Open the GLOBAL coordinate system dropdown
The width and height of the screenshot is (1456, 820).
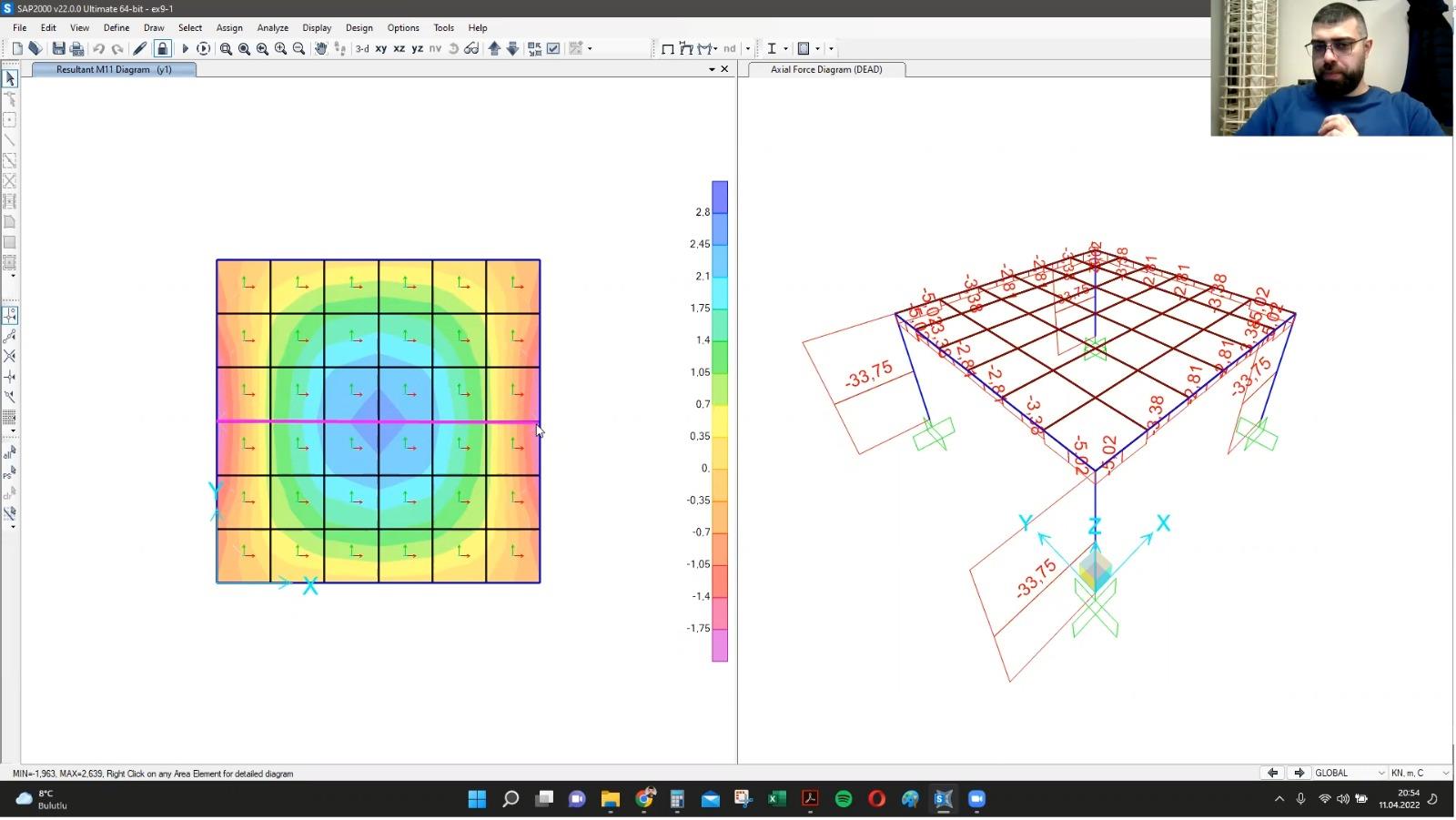1380,774
